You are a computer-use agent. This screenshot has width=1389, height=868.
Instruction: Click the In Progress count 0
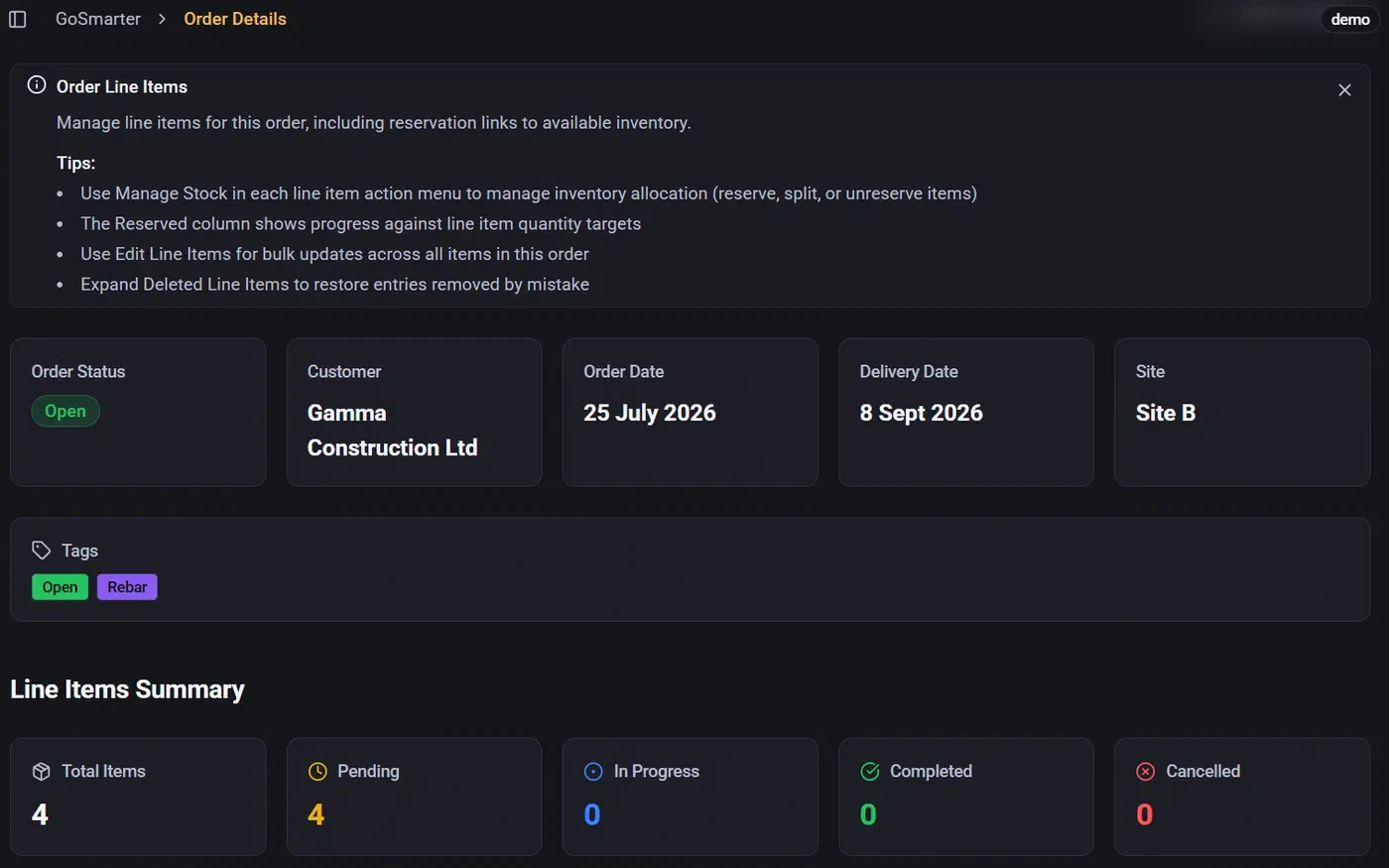592,814
